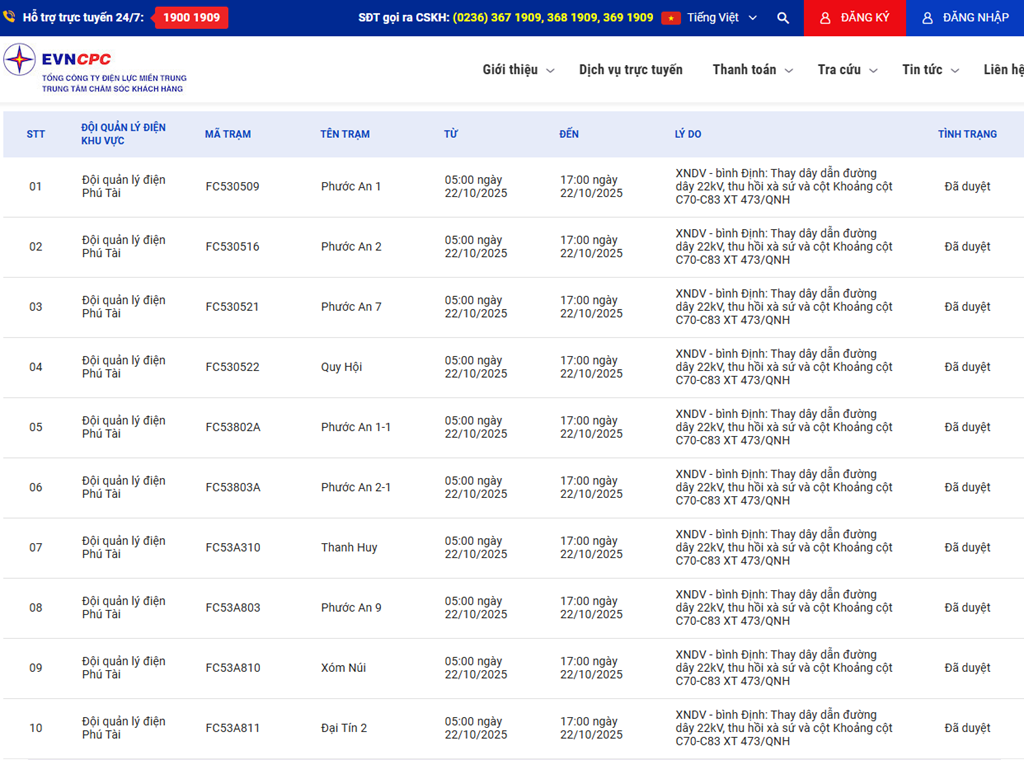Image resolution: width=1024 pixels, height=760 pixels.
Task: Click the ĐĂNG NHẬP login button text
Action: point(975,18)
